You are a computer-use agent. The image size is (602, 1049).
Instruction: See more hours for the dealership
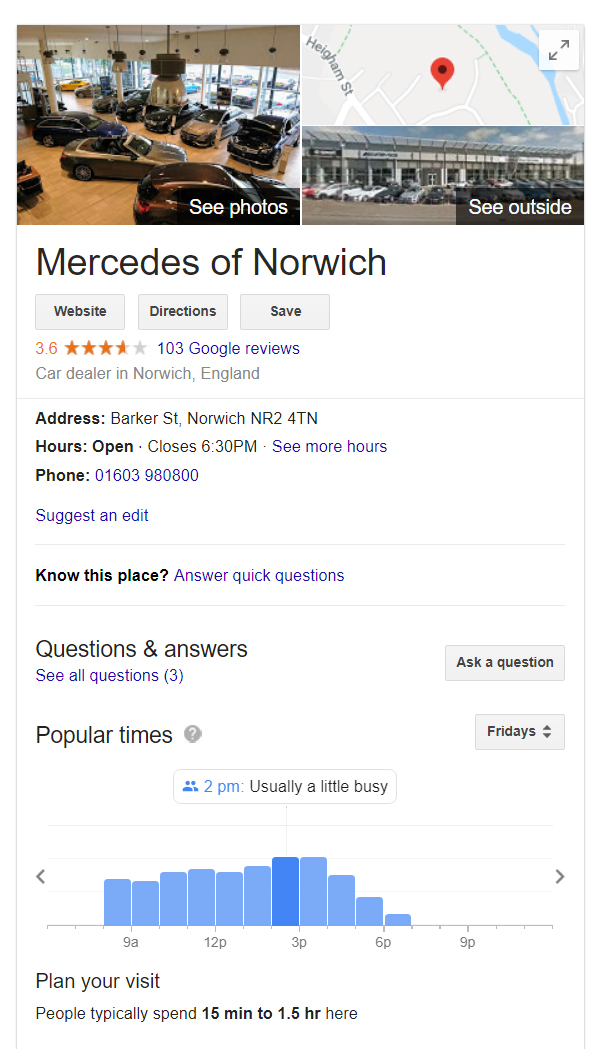click(x=329, y=446)
